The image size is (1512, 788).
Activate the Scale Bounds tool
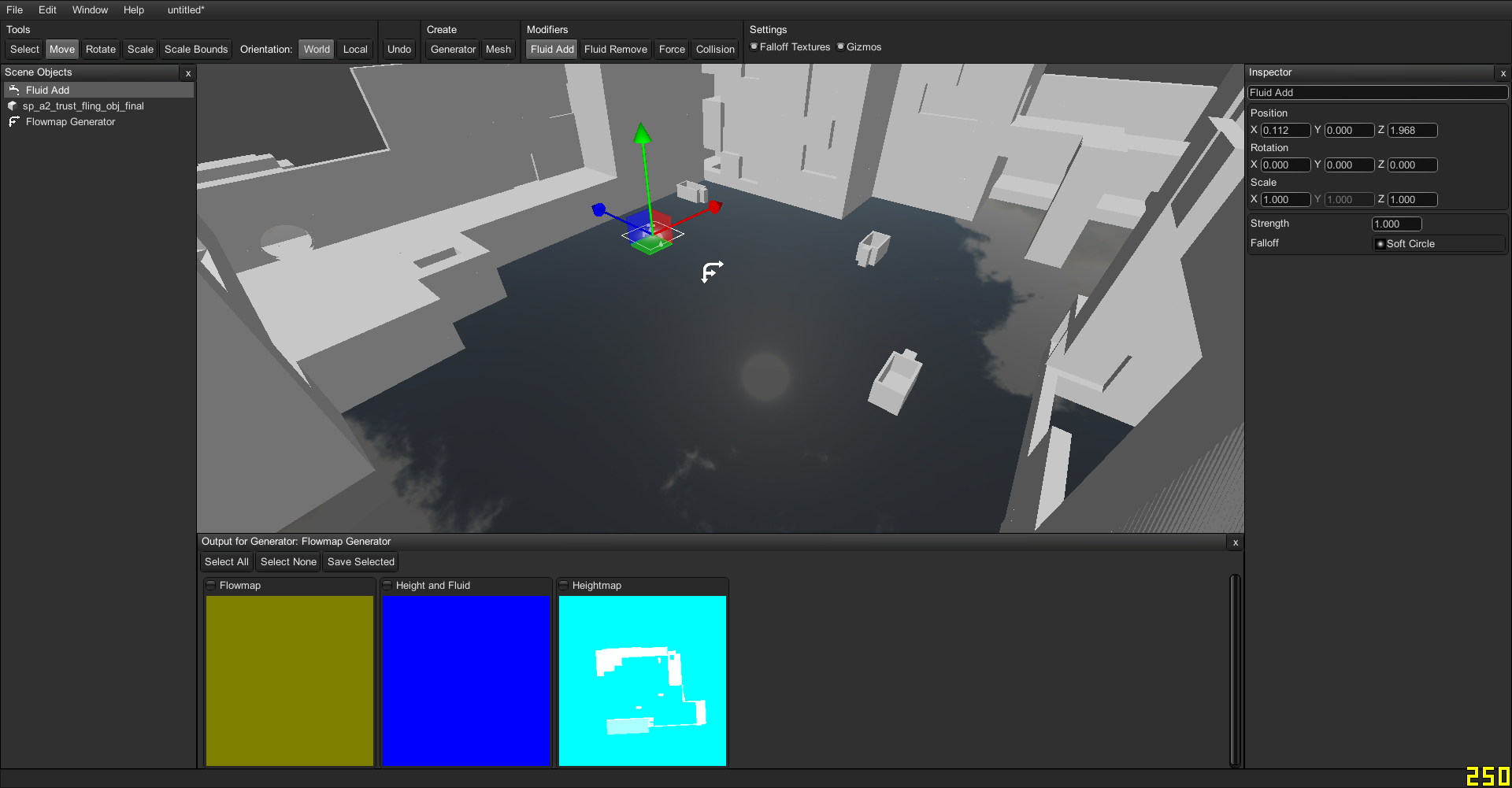(x=196, y=50)
